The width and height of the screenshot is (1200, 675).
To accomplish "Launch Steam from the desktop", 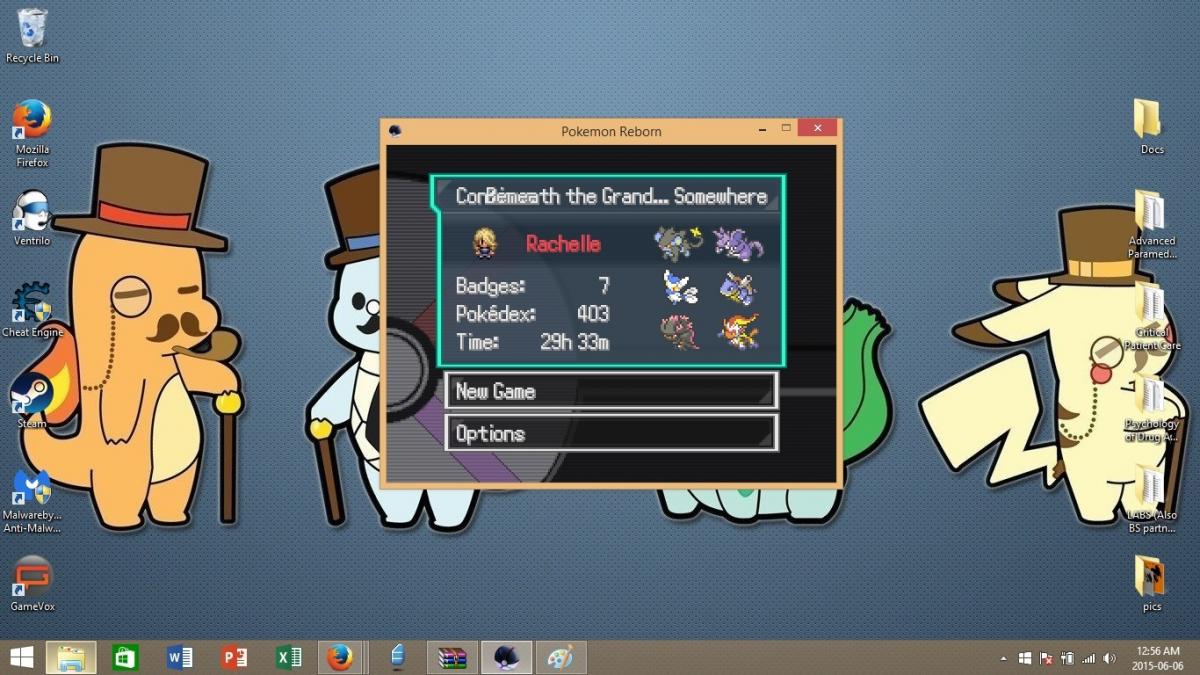I will point(32,395).
